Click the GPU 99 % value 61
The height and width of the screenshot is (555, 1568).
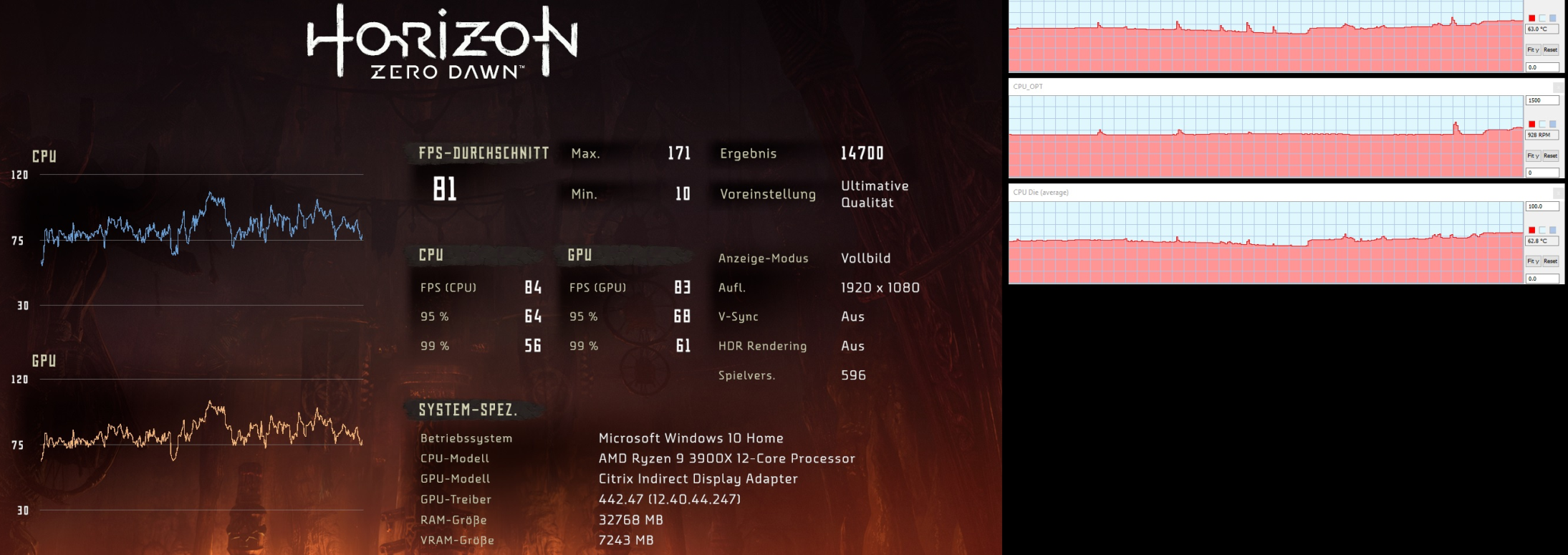(683, 346)
